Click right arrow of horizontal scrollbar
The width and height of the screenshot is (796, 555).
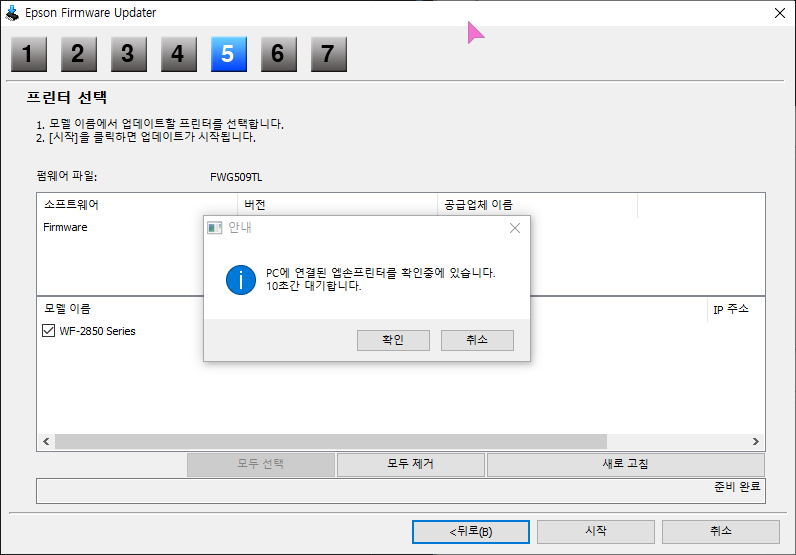coord(755,441)
